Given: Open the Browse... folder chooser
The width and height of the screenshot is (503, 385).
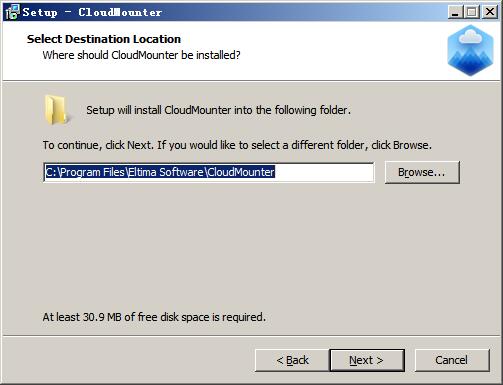Looking at the screenshot, I should click(422, 172).
